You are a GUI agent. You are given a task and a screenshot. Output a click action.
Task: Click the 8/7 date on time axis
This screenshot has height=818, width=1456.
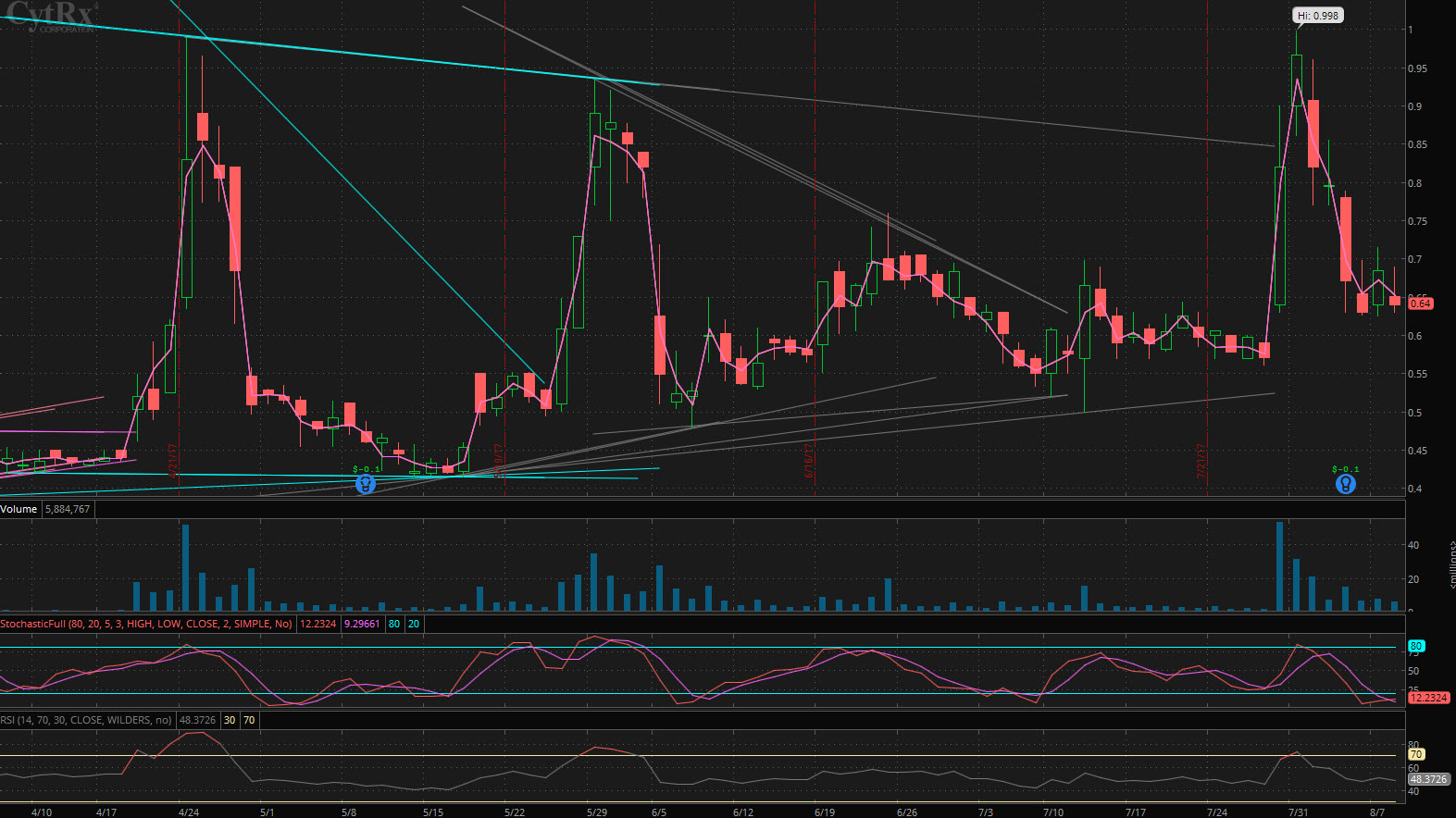[x=1377, y=812]
